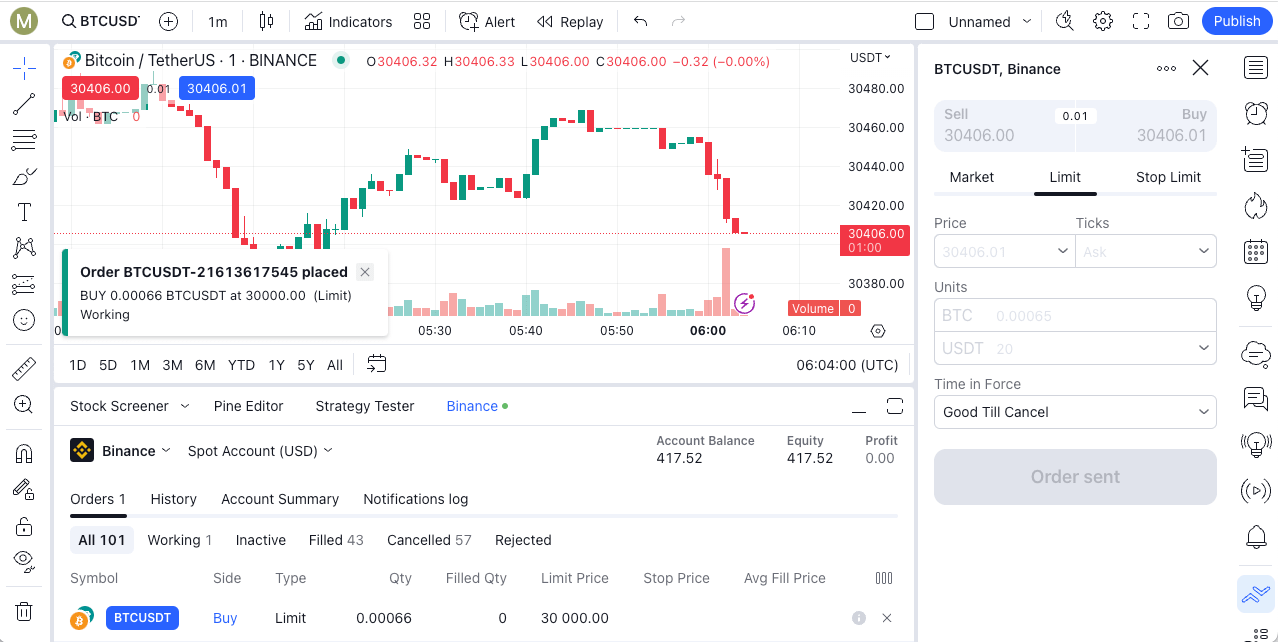Open the candlestick chart style selector

(265, 21)
